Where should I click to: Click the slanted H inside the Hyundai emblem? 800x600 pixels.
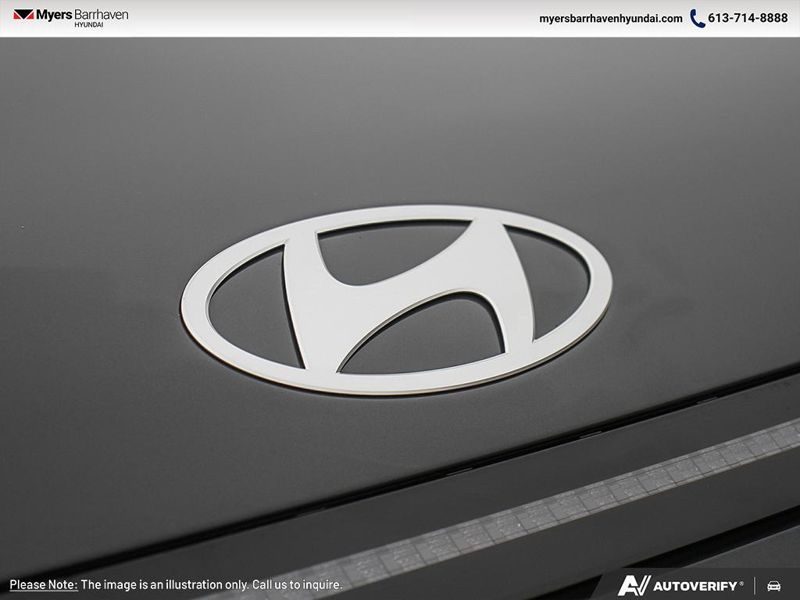point(397,300)
